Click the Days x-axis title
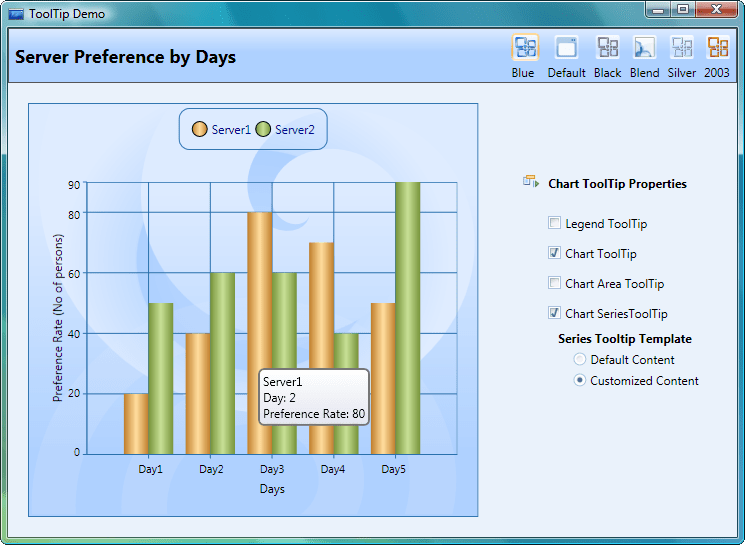The image size is (745, 545). pos(272,489)
